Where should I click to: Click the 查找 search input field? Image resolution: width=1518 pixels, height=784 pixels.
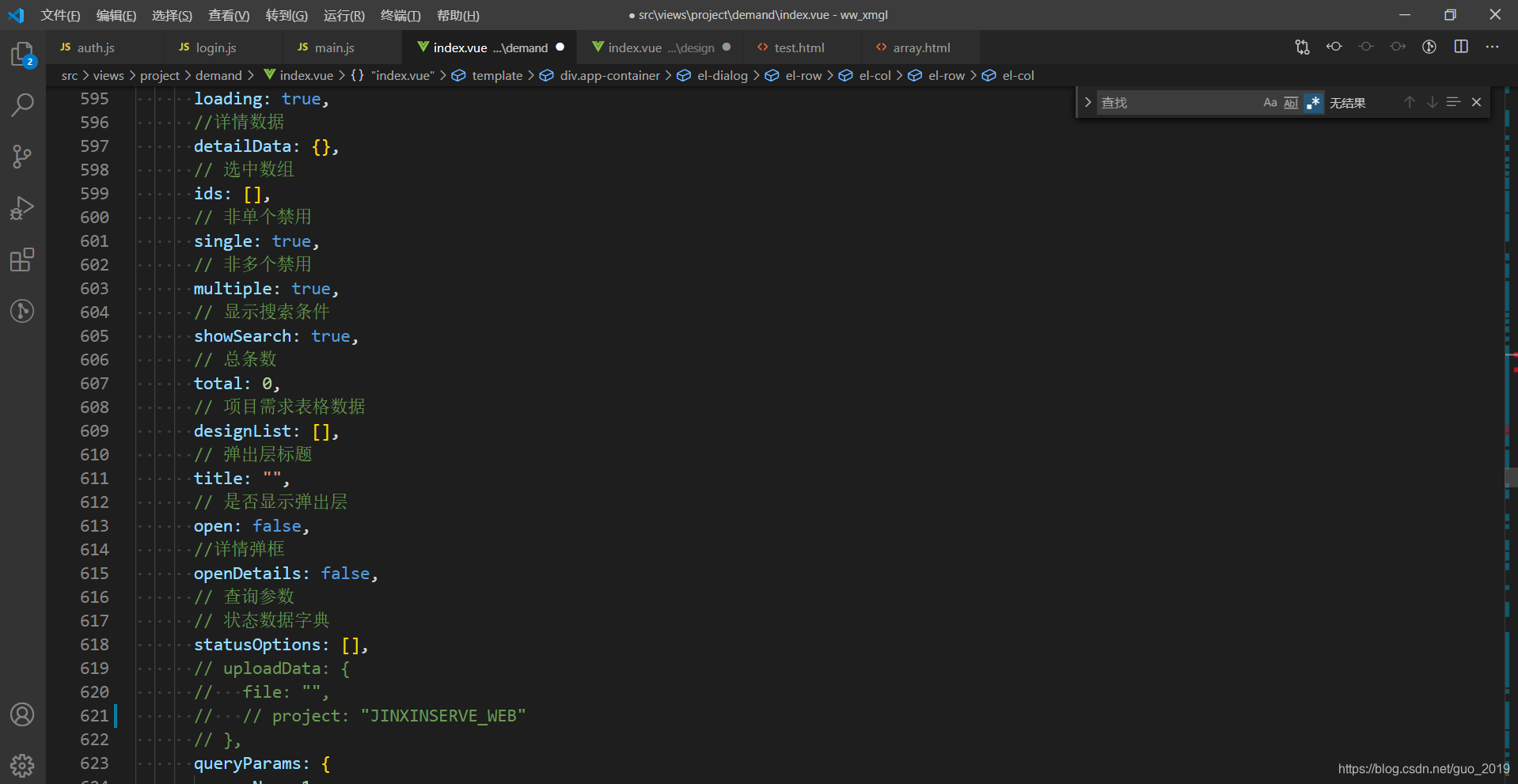[x=1178, y=103]
